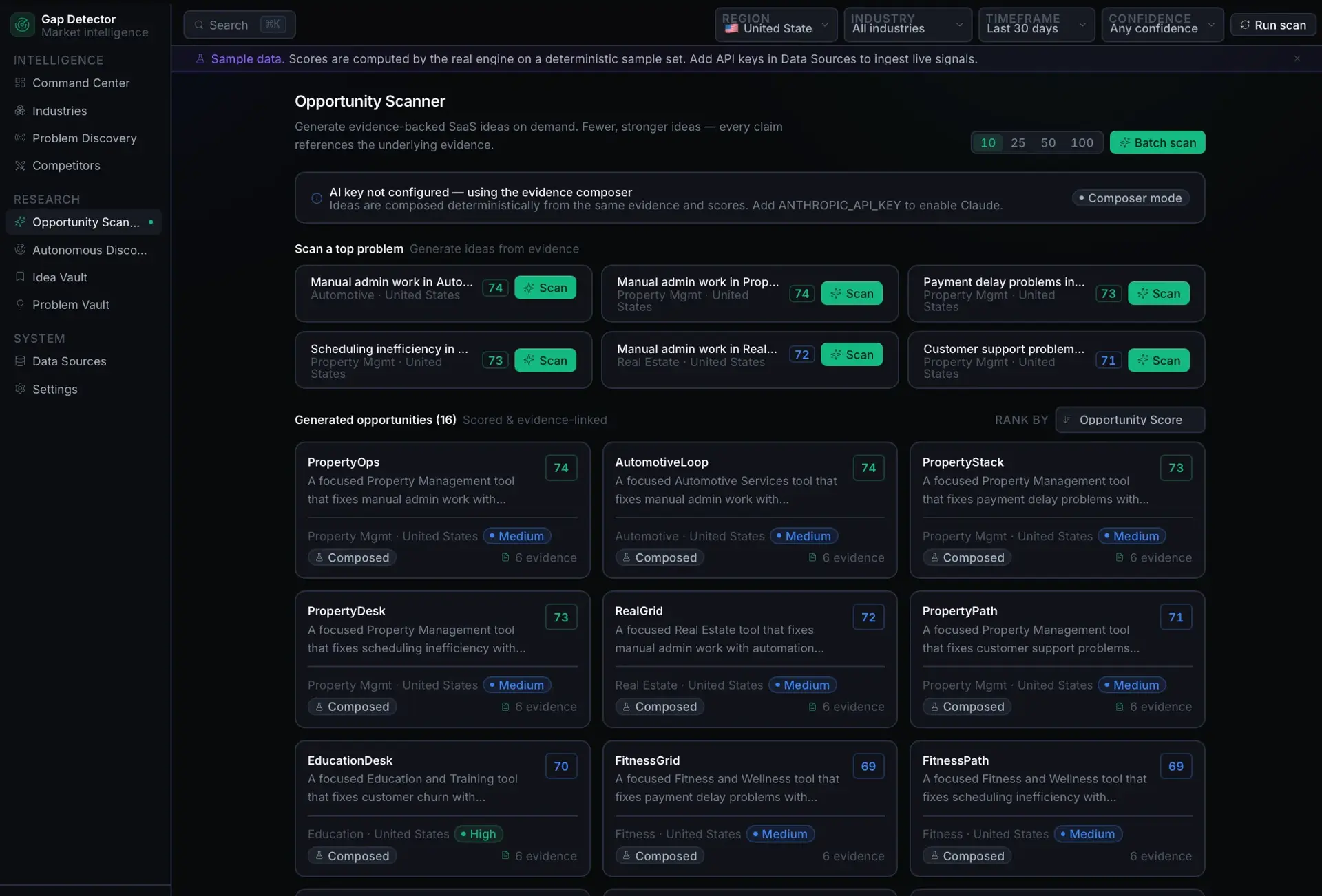Click the evidence document icon on AutomotiveLoop card
1322x896 pixels.
click(x=812, y=557)
